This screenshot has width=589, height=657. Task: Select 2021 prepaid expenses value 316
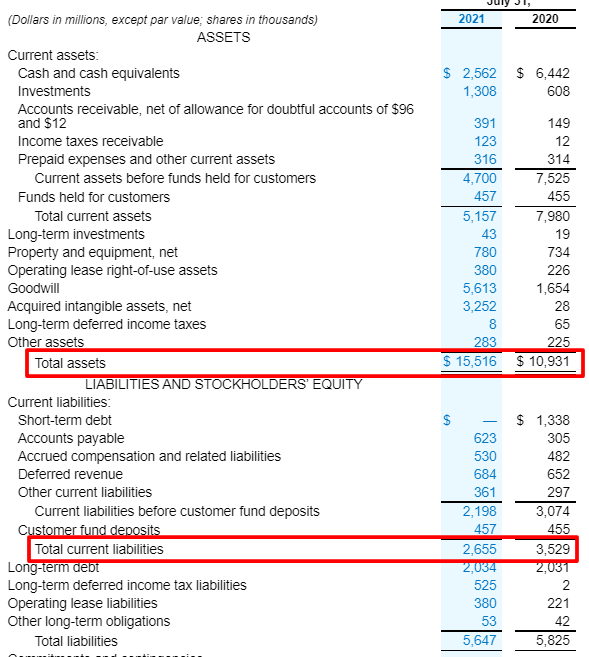point(485,160)
